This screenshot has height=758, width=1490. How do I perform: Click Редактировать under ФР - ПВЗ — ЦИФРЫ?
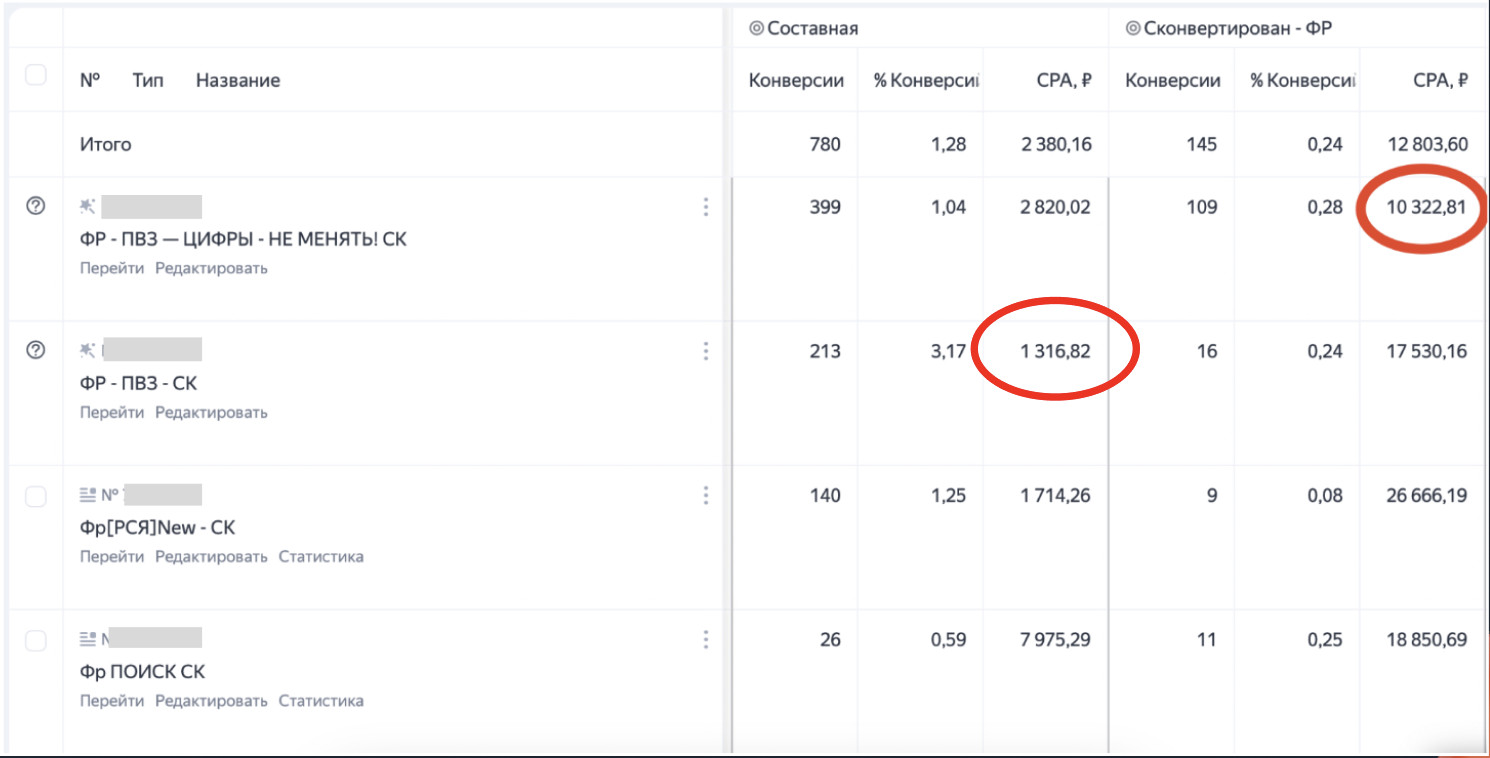point(211,268)
